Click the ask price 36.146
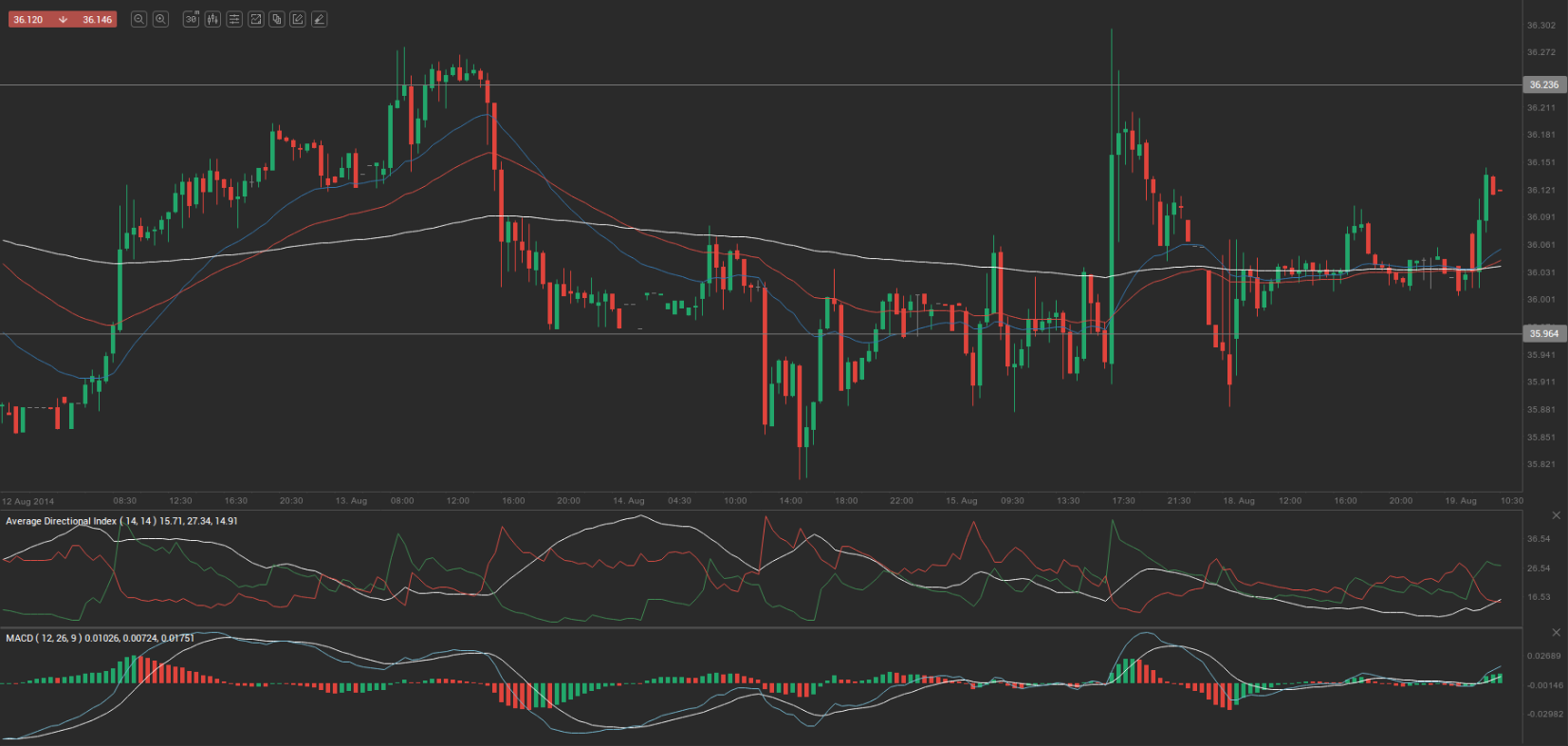The height and width of the screenshot is (746, 1568). tap(97, 19)
